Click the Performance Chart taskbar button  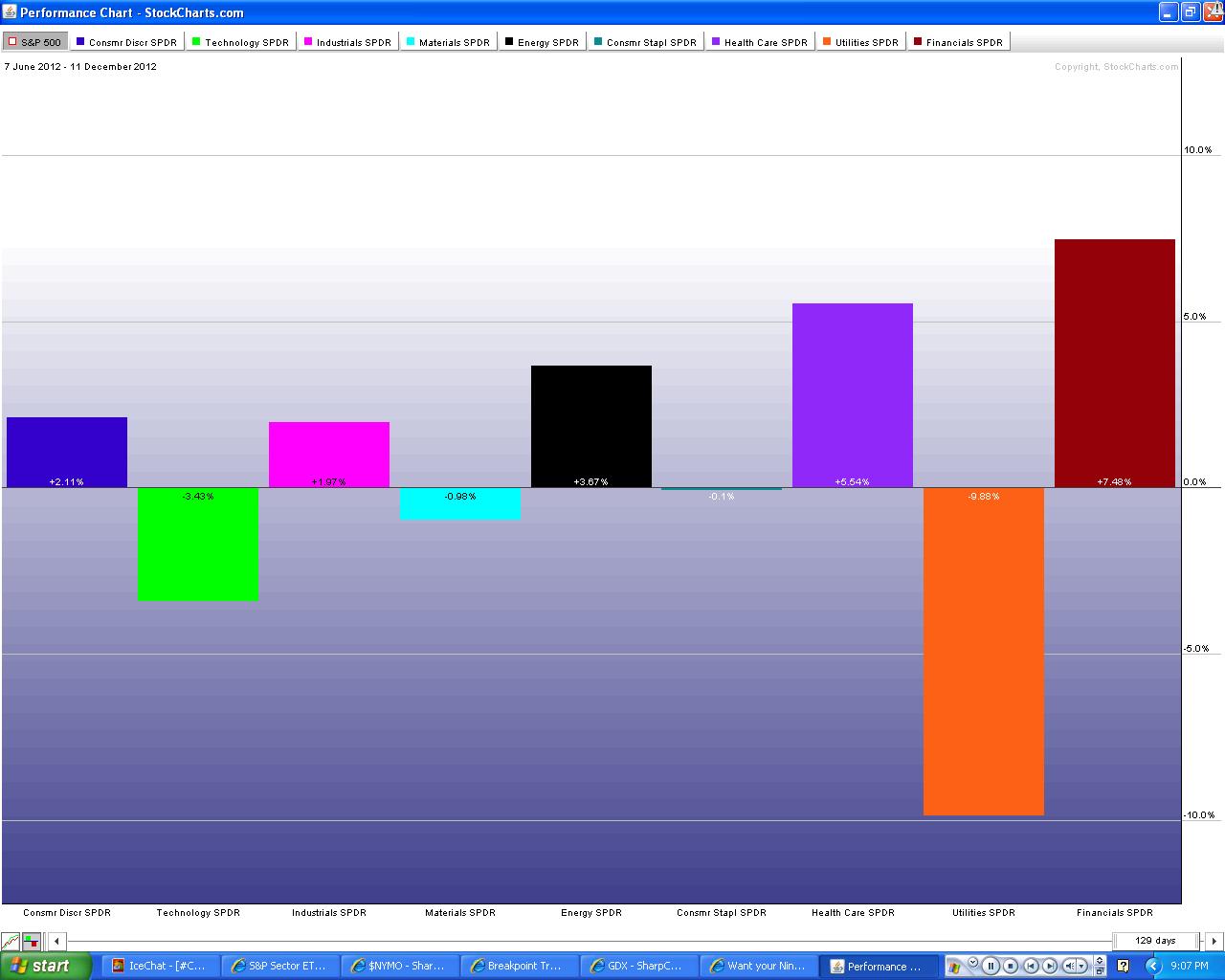point(878,966)
